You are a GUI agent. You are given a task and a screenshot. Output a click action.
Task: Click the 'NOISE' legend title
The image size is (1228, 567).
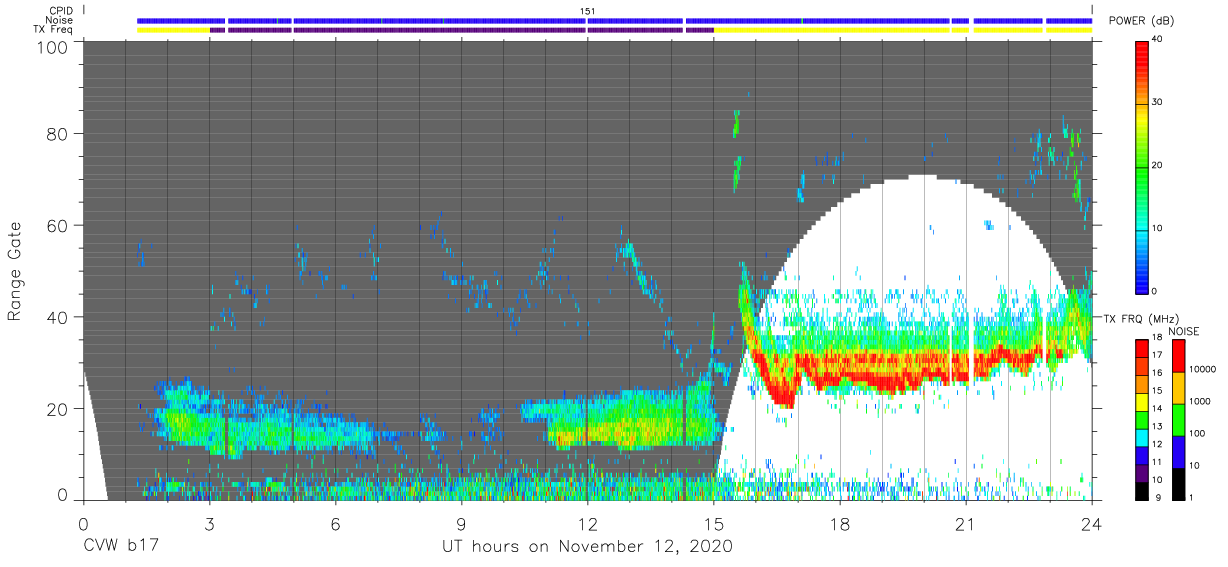(1184, 331)
